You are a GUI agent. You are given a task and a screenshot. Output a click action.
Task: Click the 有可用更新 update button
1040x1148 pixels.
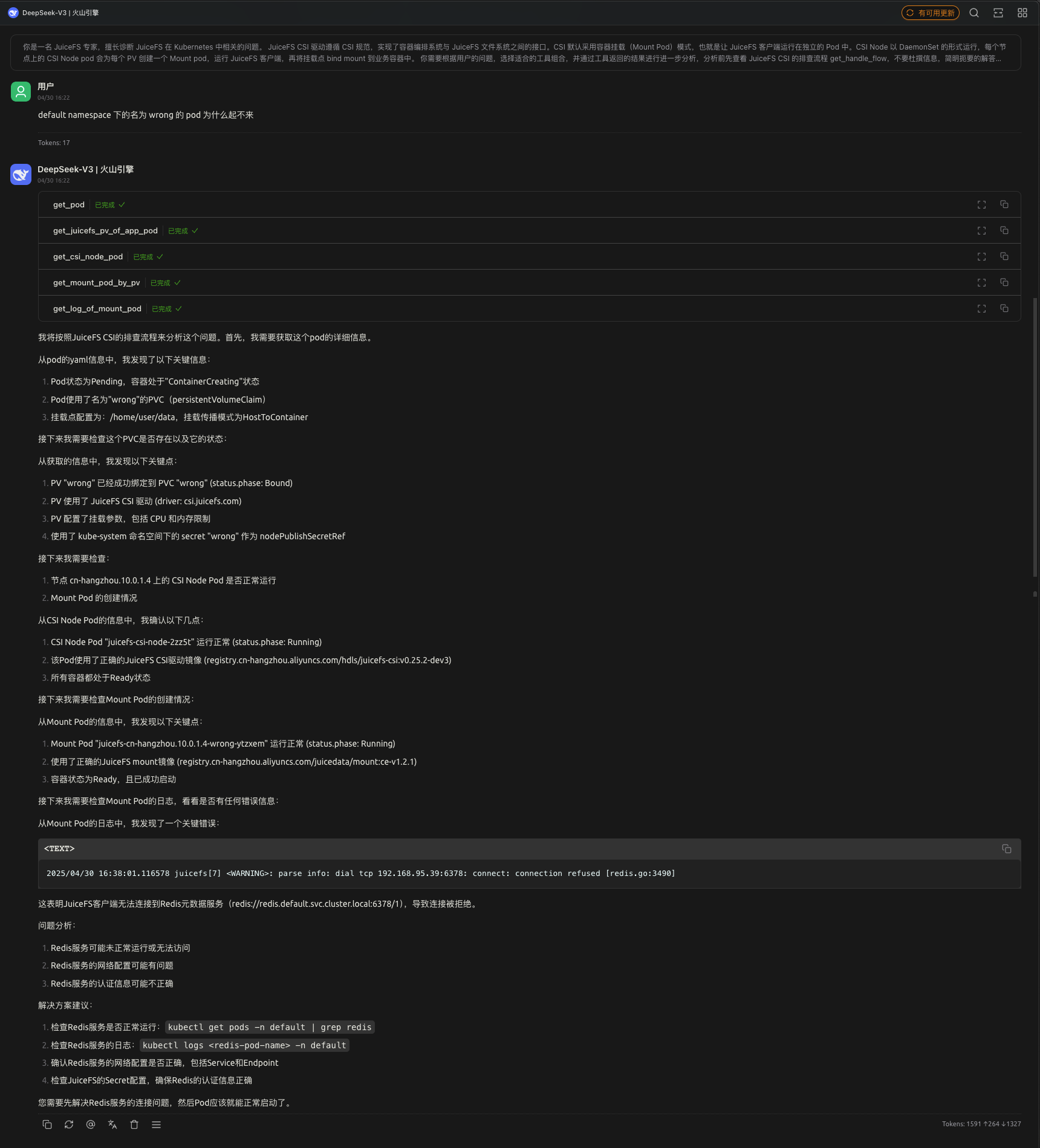930,12
